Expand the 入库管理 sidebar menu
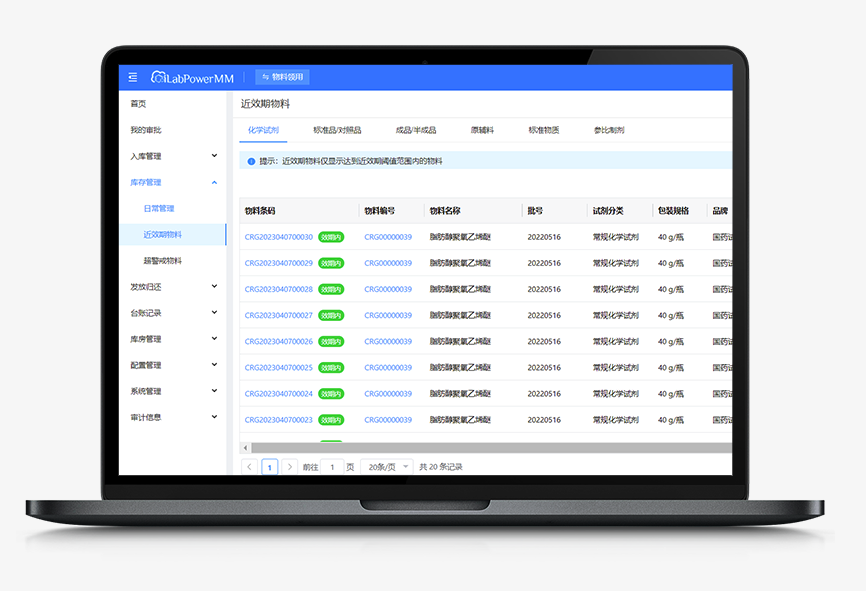 point(172,156)
